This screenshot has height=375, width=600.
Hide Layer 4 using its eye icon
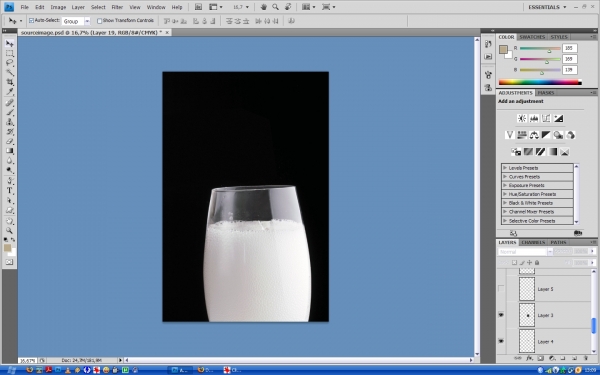click(501, 341)
